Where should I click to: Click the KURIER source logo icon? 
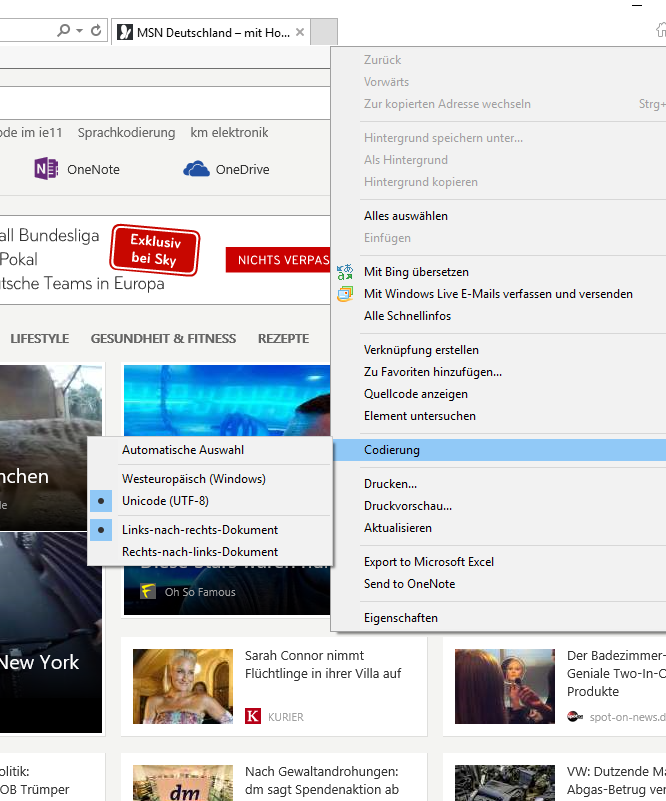coord(253,716)
